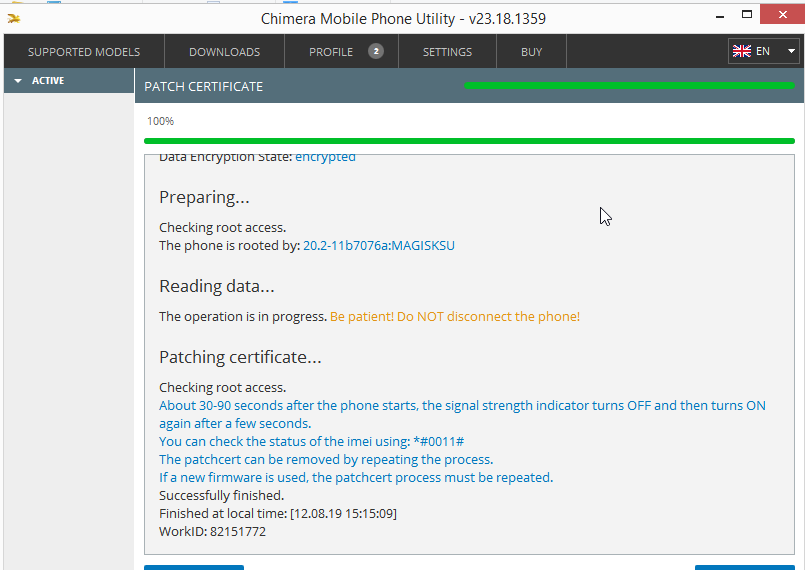This screenshot has width=805, height=570.
Task: Click the finished local time line
Action: (278, 513)
